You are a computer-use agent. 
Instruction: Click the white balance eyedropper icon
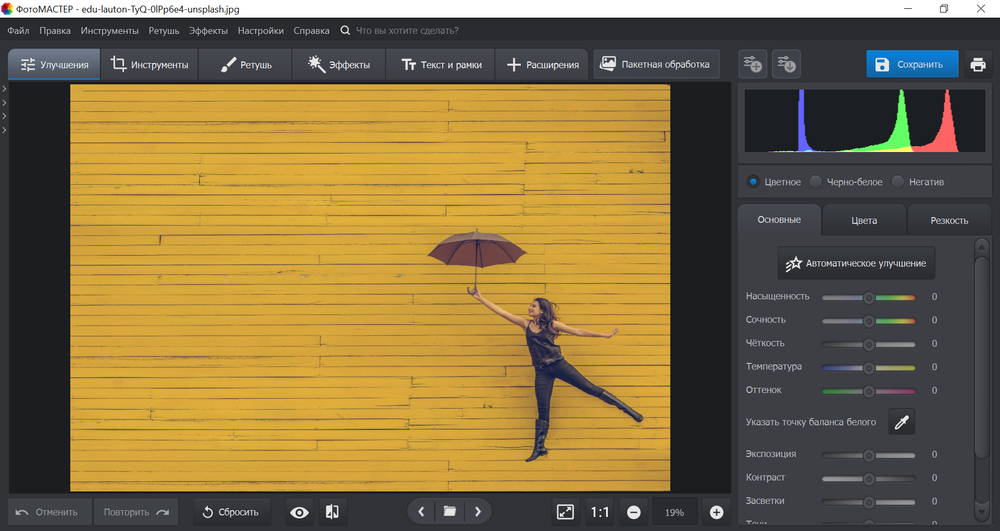(901, 423)
